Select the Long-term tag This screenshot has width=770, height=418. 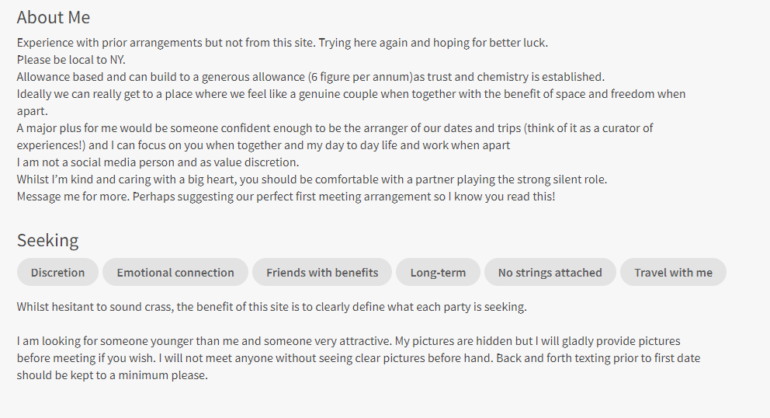(x=437, y=272)
